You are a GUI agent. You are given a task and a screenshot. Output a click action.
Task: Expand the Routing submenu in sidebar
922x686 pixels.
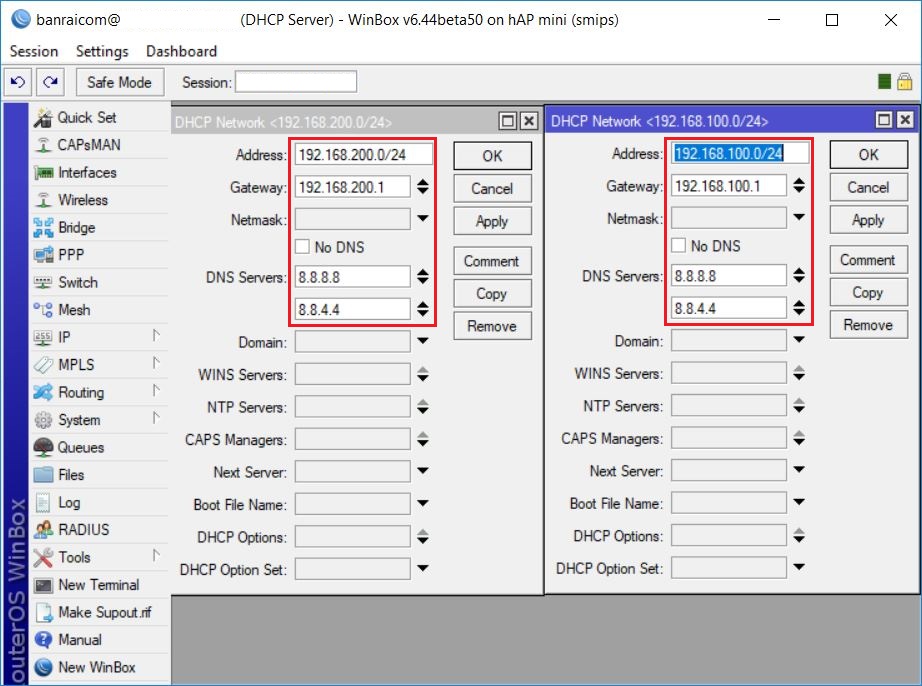[156, 391]
